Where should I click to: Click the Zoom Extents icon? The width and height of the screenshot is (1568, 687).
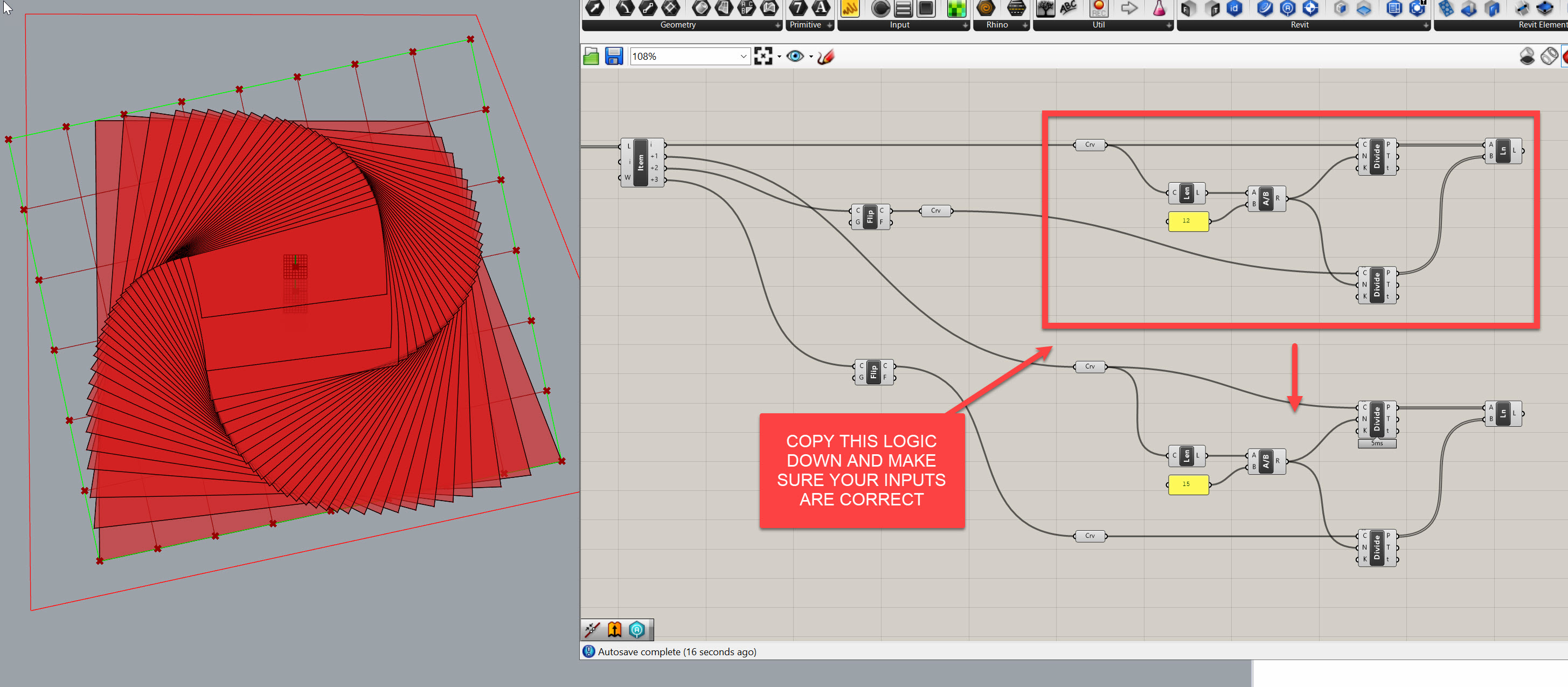[762, 57]
